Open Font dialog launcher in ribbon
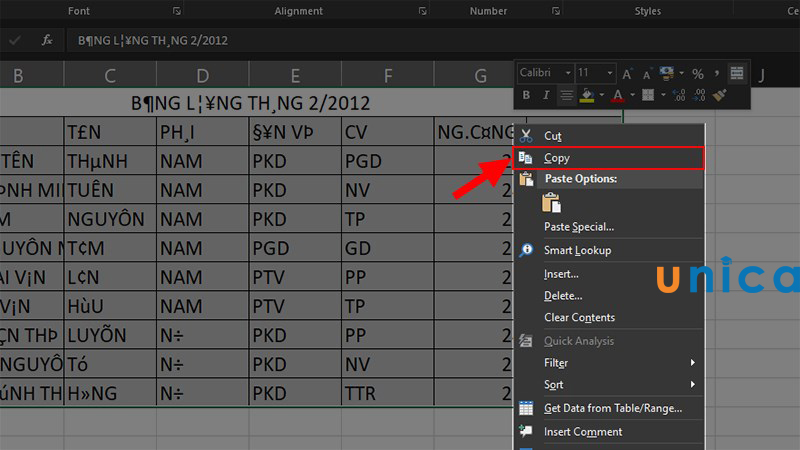The width and height of the screenshot is (800, 450). coord(177,11)
